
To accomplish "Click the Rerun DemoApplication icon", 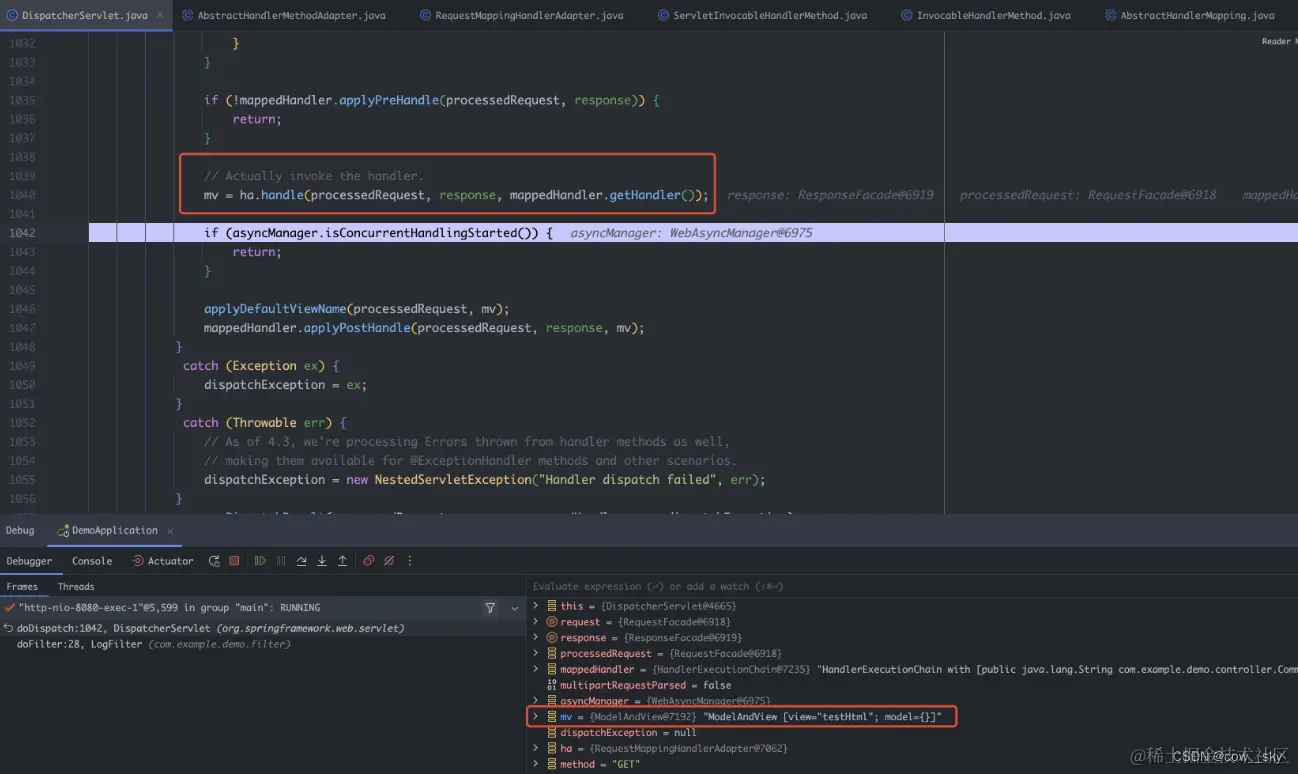I will (x=214, y=561).
